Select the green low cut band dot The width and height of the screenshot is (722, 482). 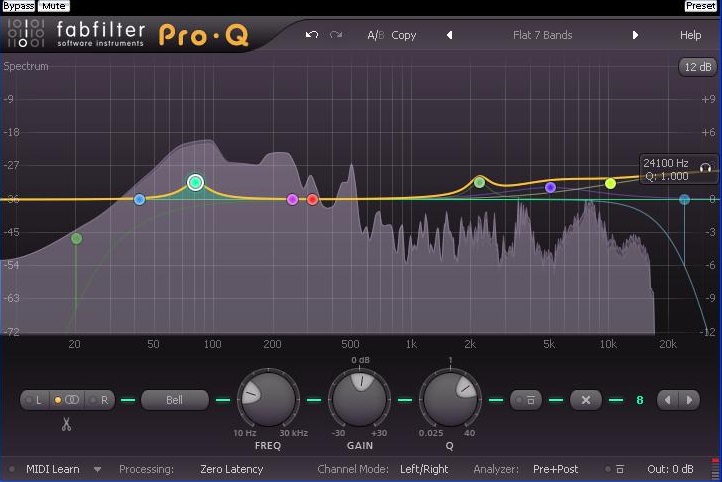point(76,238)
